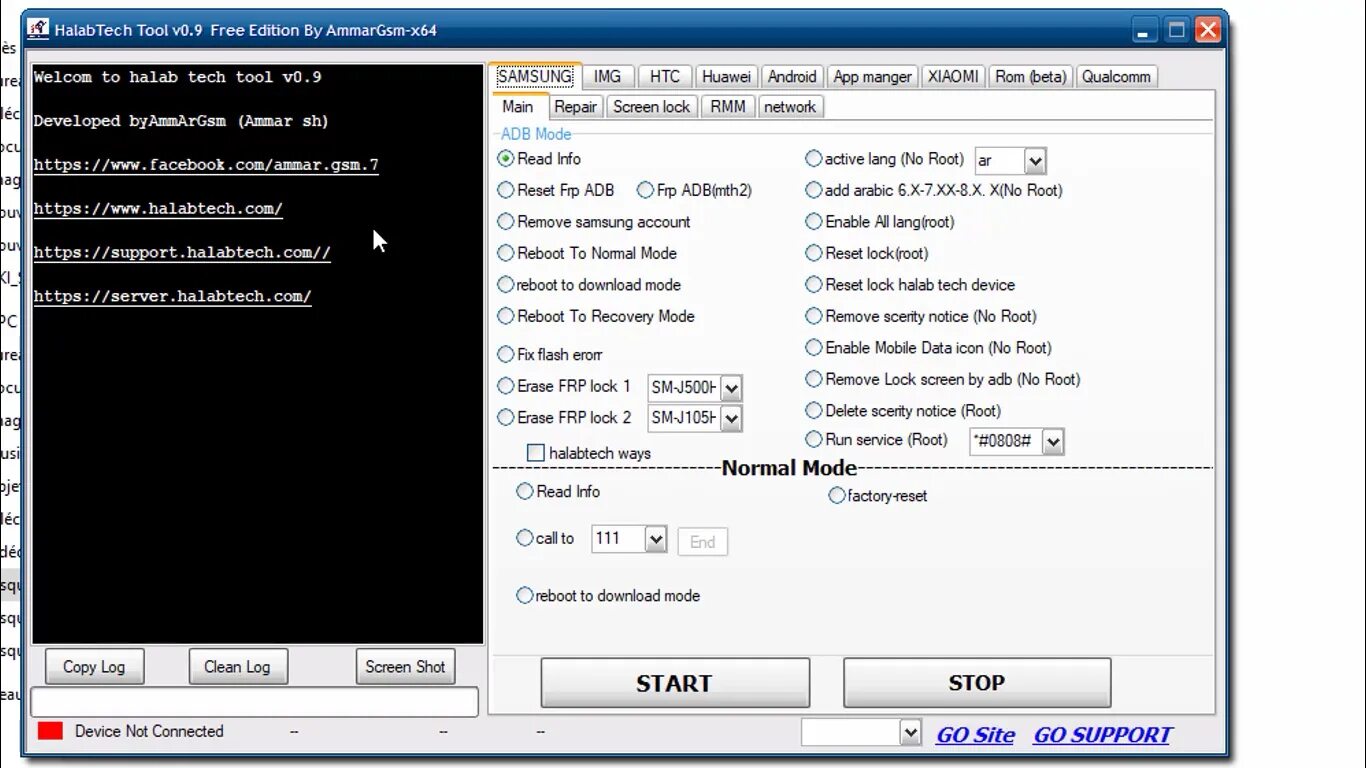The width and height of the screenshot is (1366, 768).
Task: Click the HalabTech app icon in title bar
Action: 38,28
